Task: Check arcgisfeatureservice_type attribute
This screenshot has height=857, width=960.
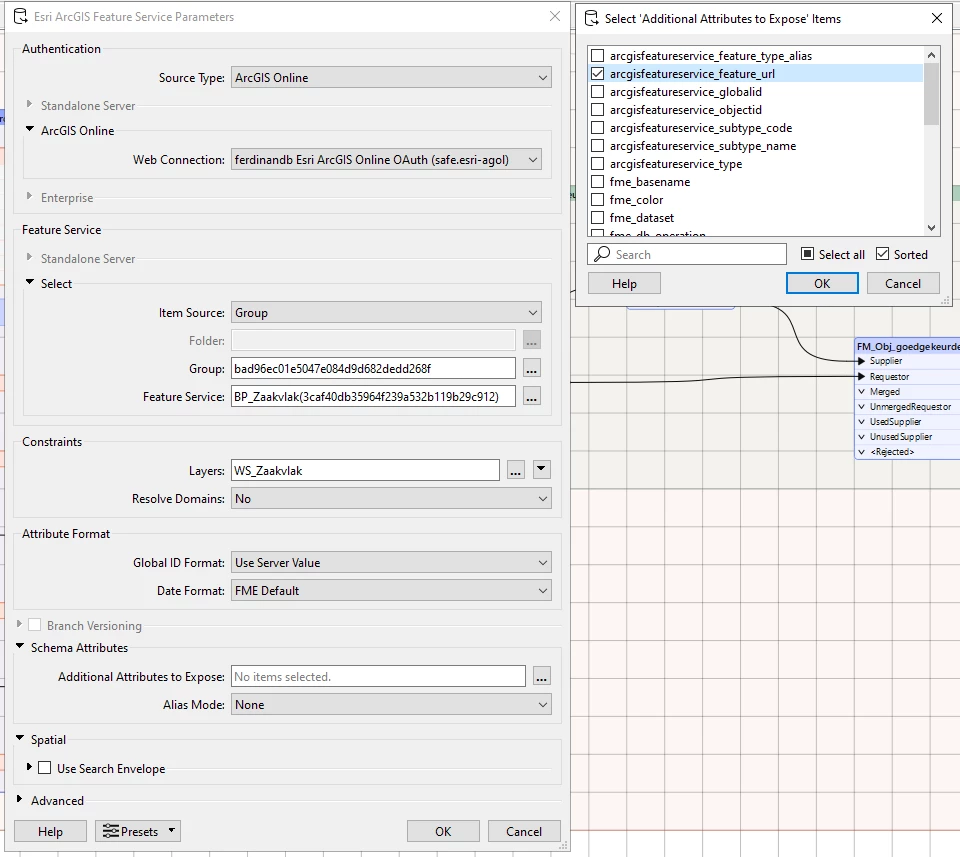Action: 598,164
